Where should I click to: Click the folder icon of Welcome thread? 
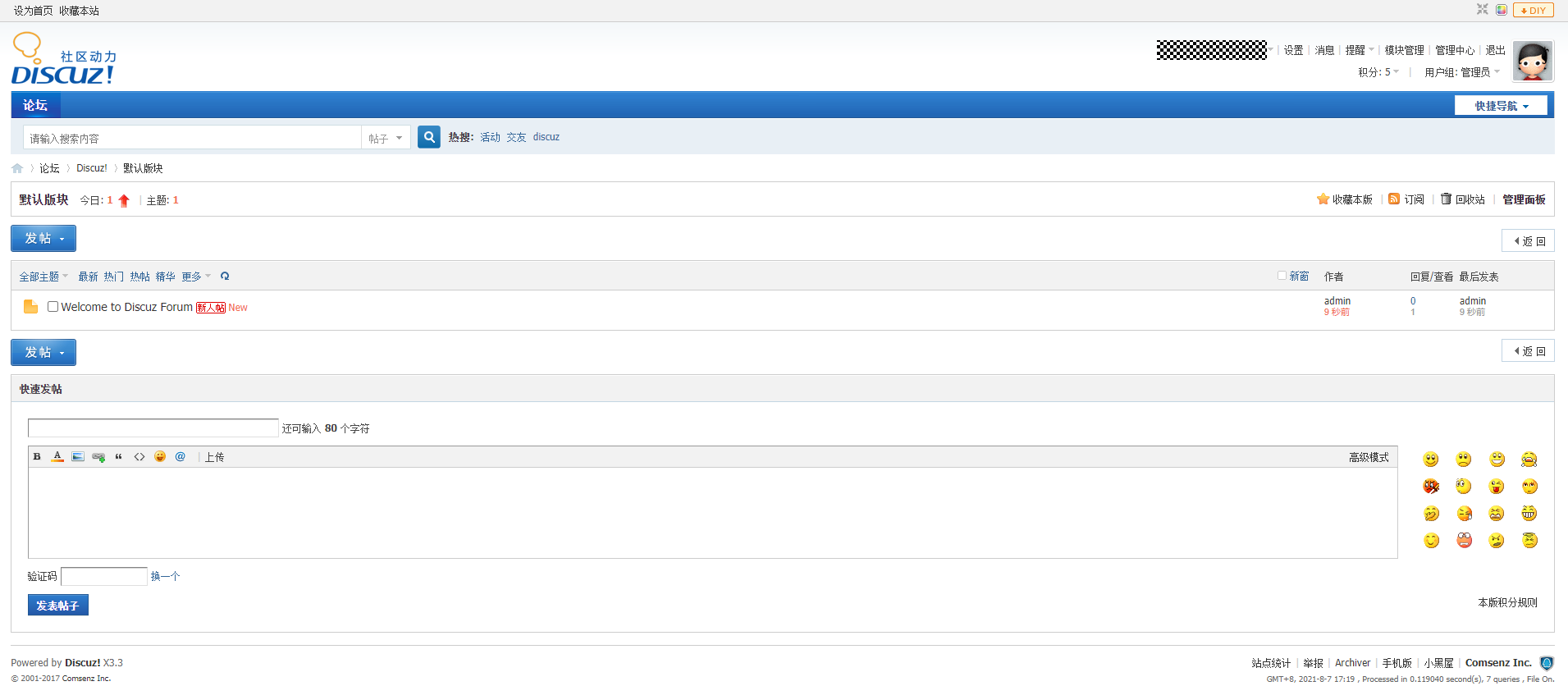point(31,307)
